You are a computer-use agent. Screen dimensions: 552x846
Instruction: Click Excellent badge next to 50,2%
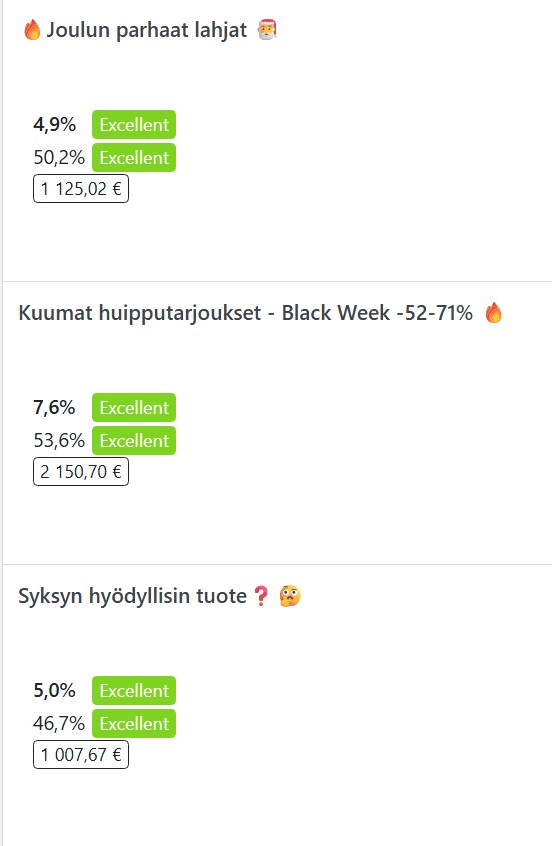134,158
